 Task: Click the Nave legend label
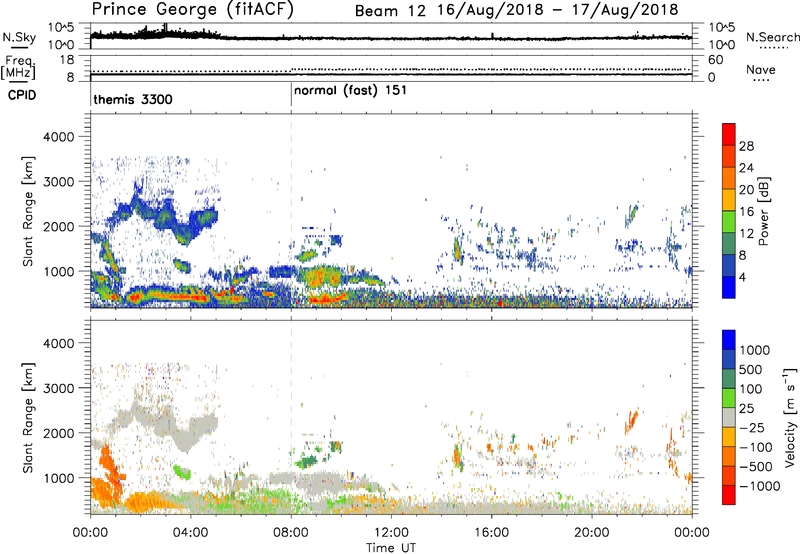(761, 69)
